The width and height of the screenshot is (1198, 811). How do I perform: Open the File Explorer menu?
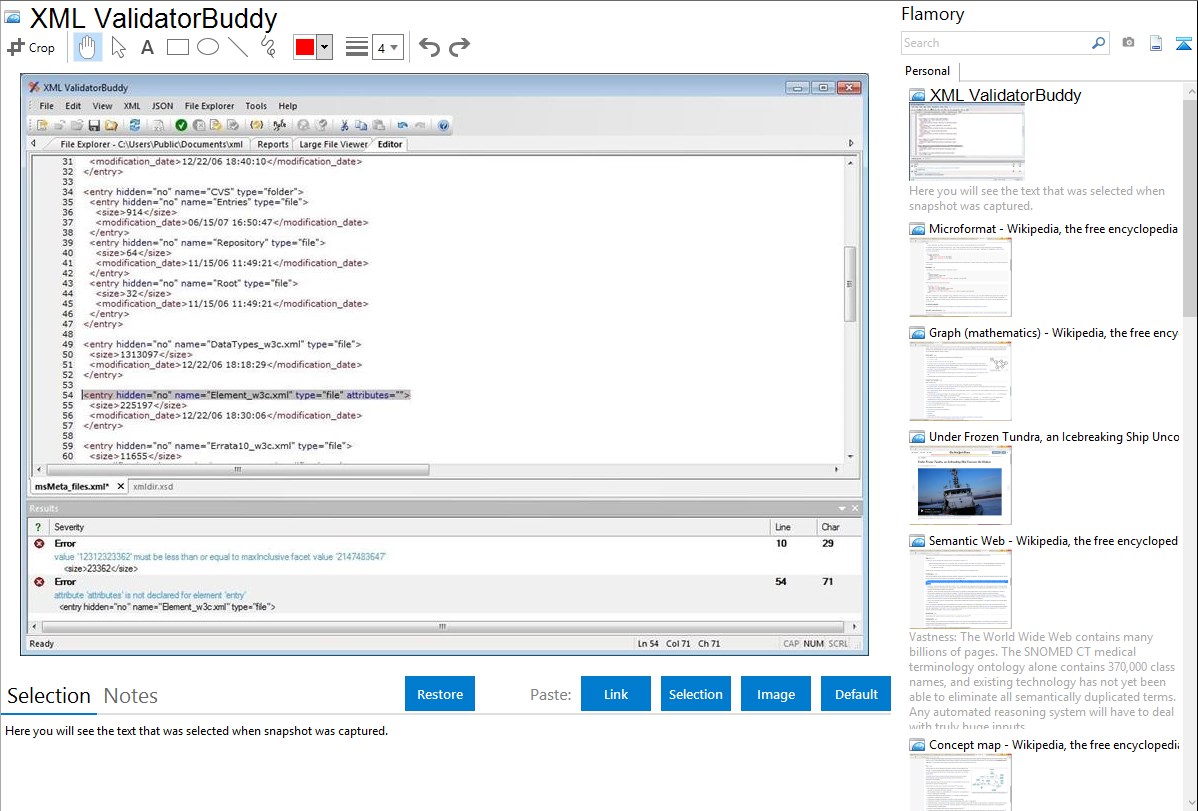point(209,106)
